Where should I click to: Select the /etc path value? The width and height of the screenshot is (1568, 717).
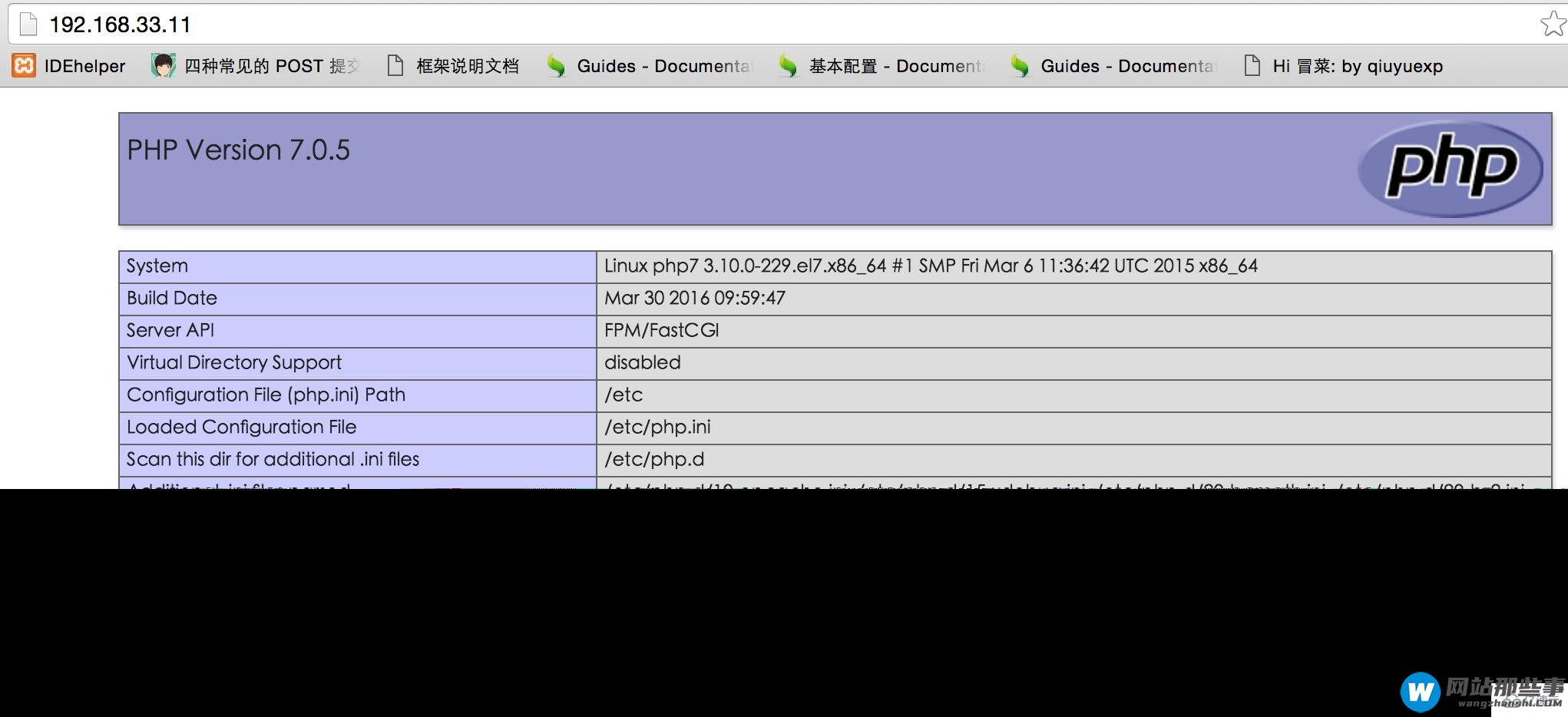click(x=624, y=395)
